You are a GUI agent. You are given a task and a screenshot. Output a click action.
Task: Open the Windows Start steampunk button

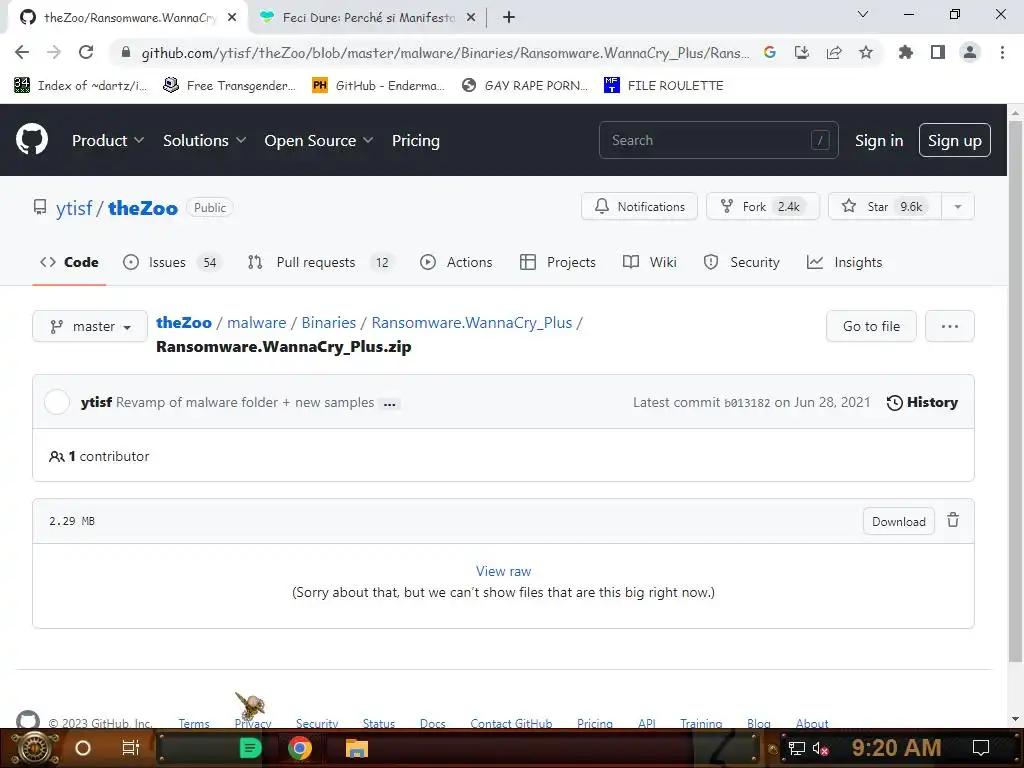coord(35,748)
